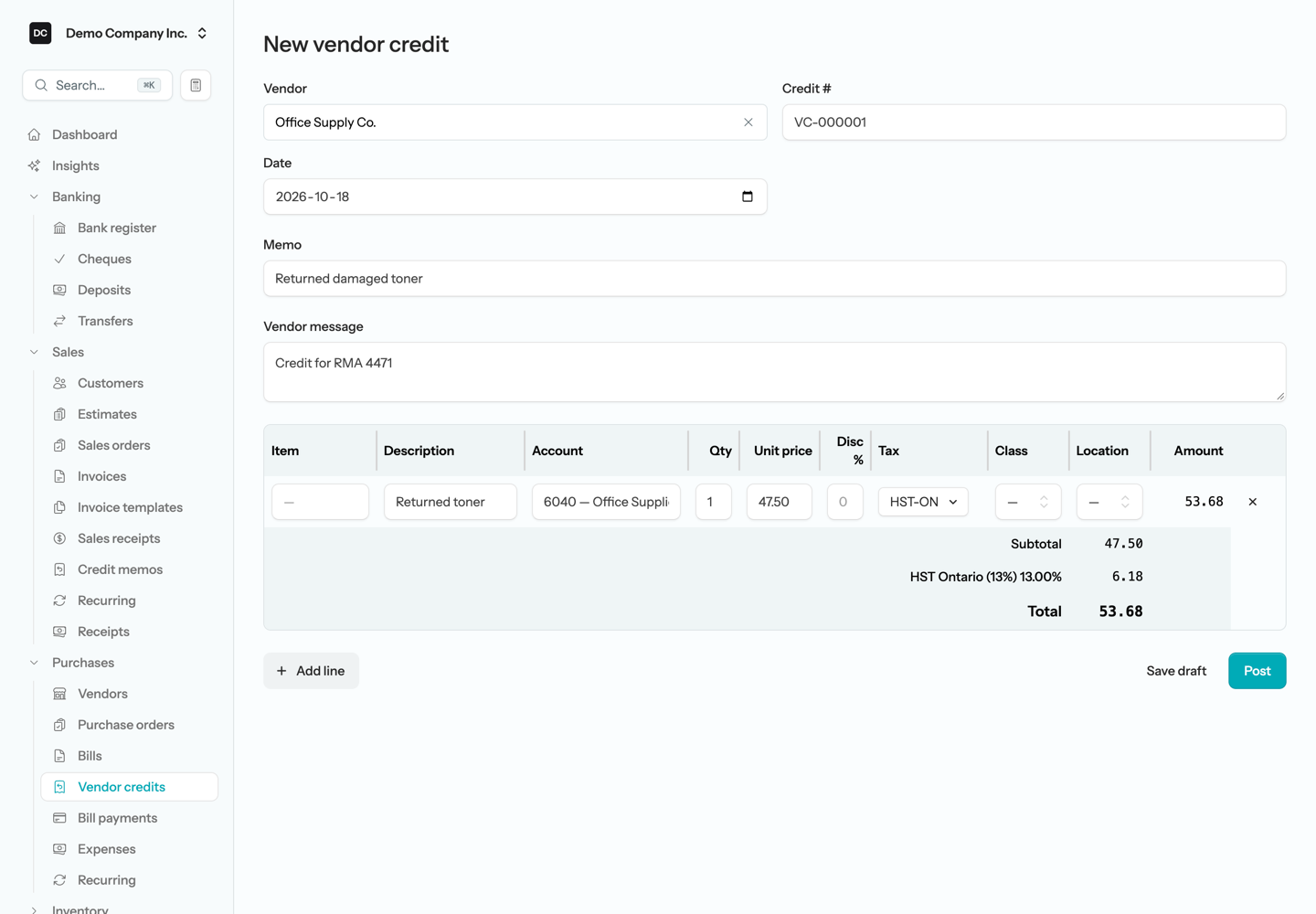Open the Class dropdown on the line
Screen dimensions: 1316x914
1028,502
